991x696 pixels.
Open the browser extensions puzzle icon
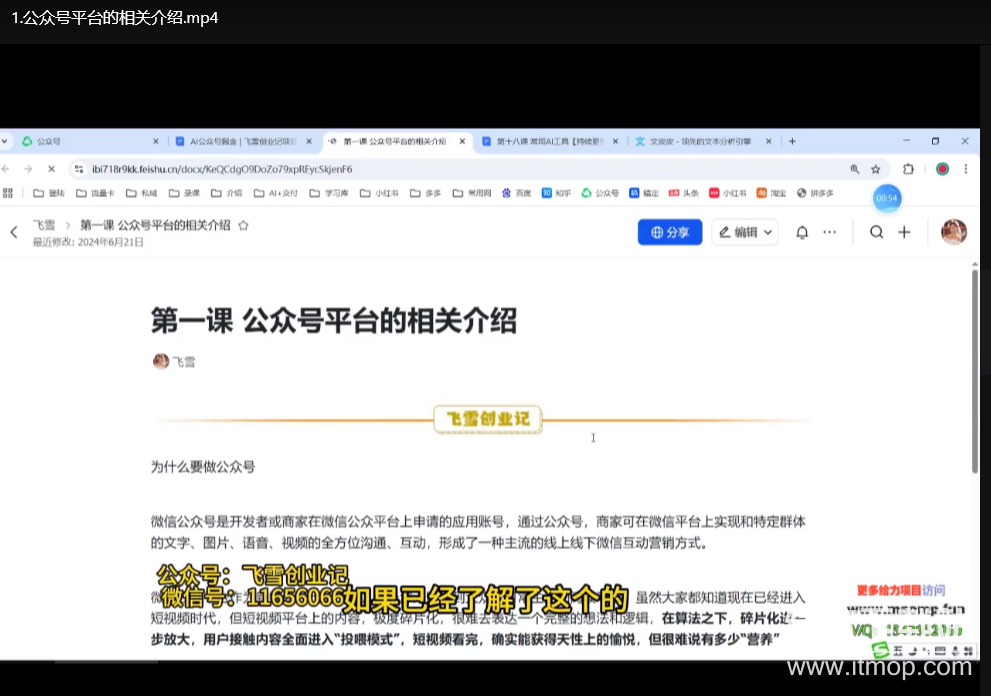point(908,169)
